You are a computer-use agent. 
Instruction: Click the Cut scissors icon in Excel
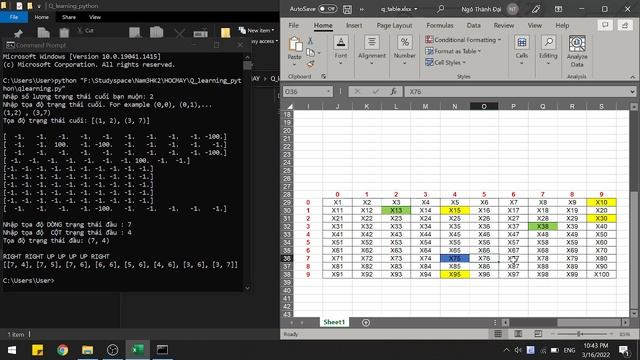(x=310, y=40)
